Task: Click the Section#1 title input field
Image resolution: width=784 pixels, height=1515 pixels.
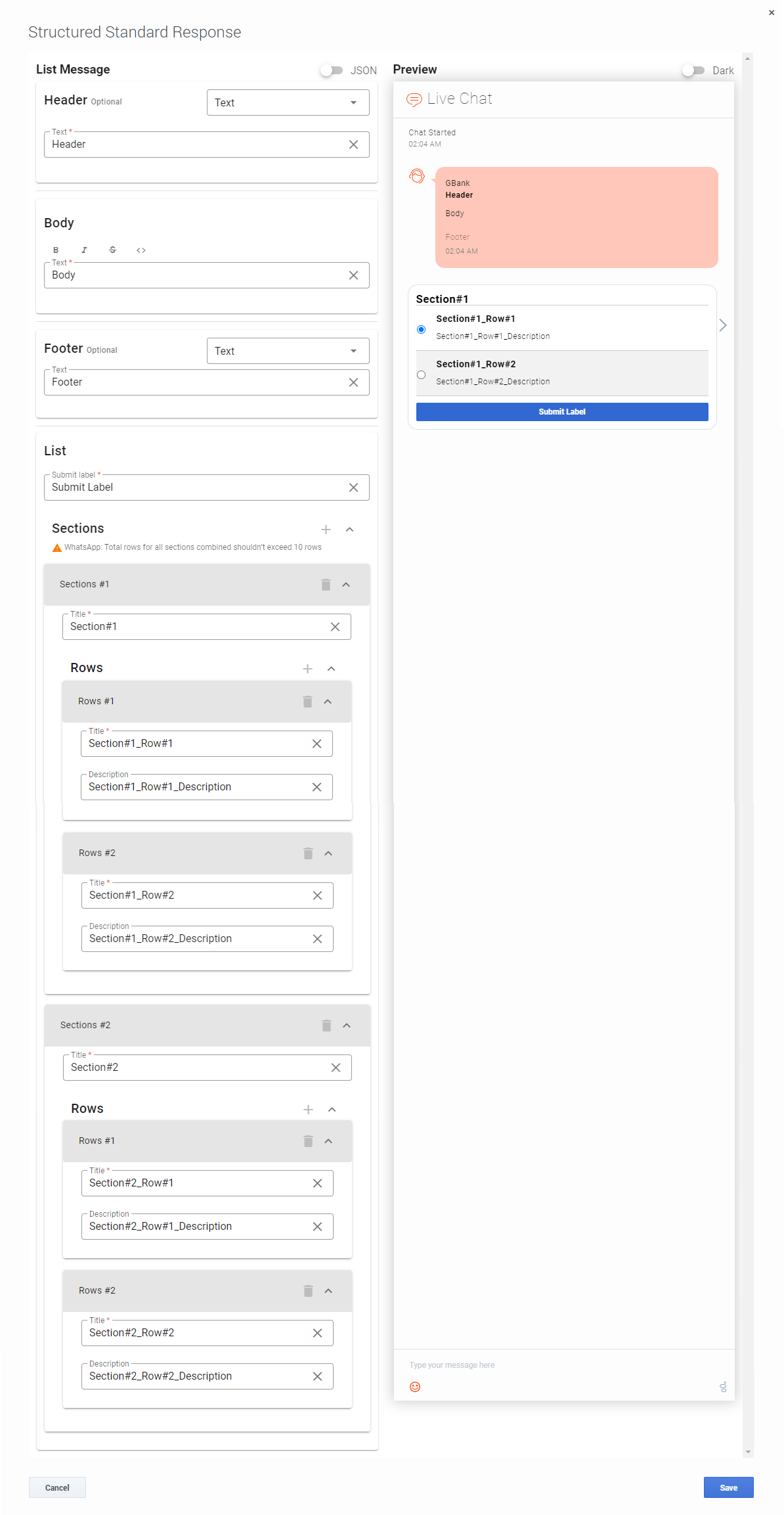Action: pos(197,627)
